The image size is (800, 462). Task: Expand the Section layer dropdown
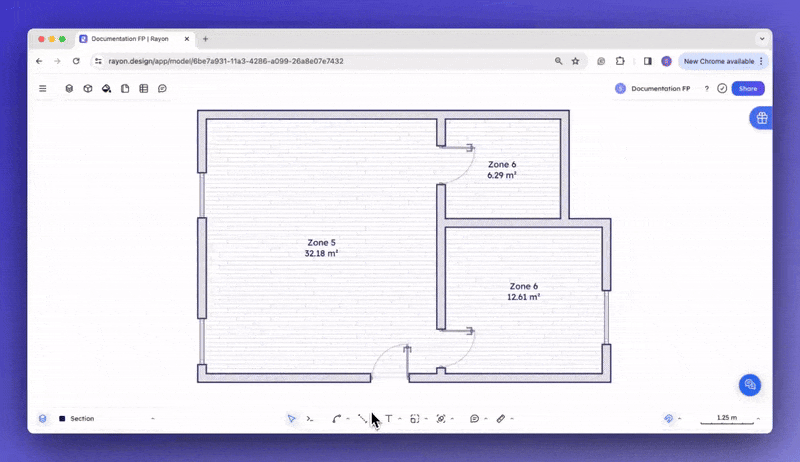(153, 419)
